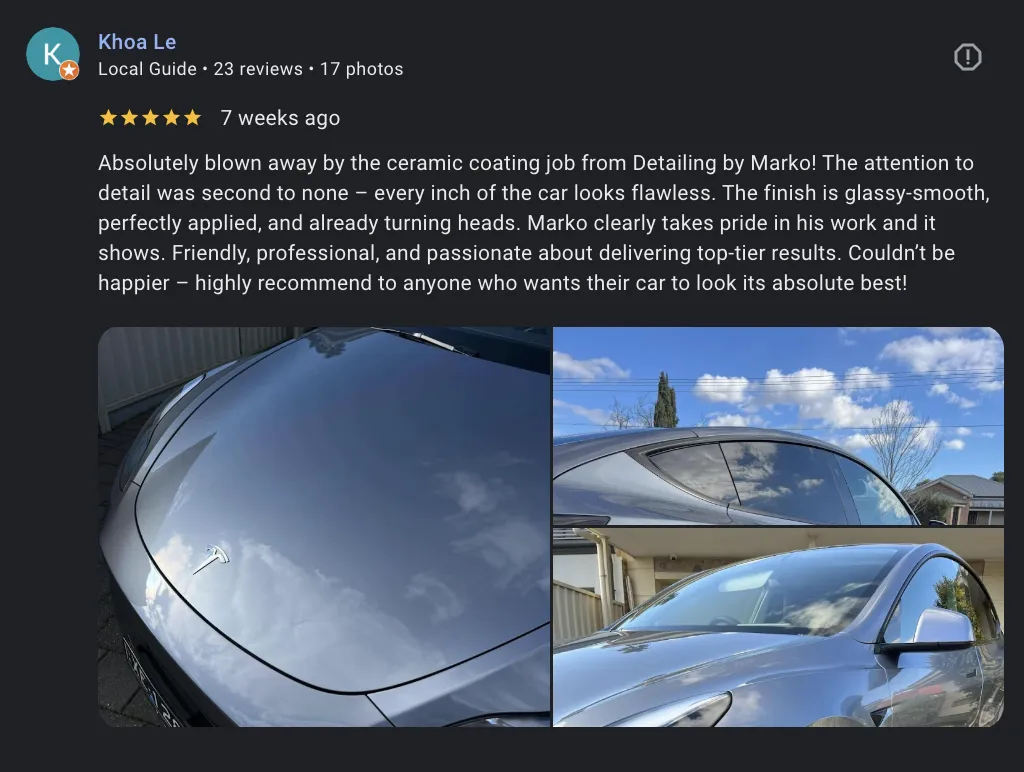Screen dimensions: 1024x772
Task: Click the review text mentioning Detailing by Marko
Action: point(543,223)
